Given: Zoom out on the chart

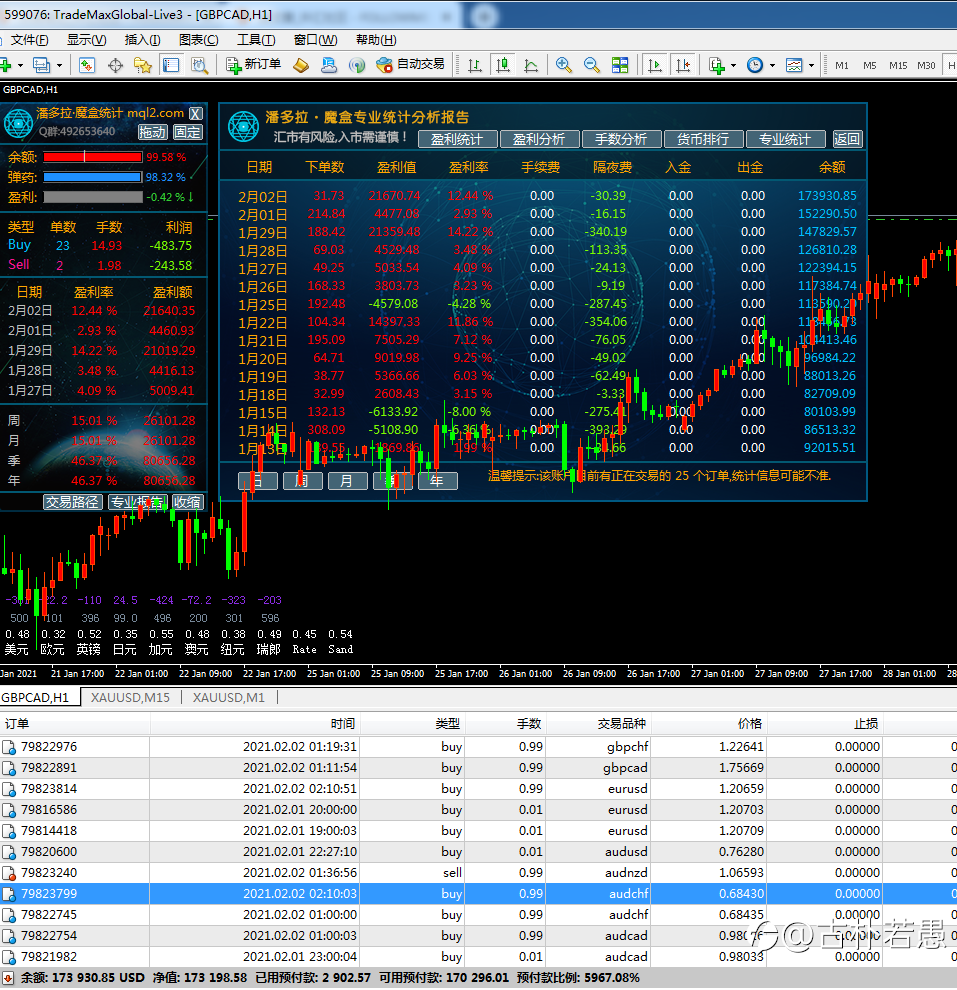Looking at the screenshot, I should pos(591,65).
